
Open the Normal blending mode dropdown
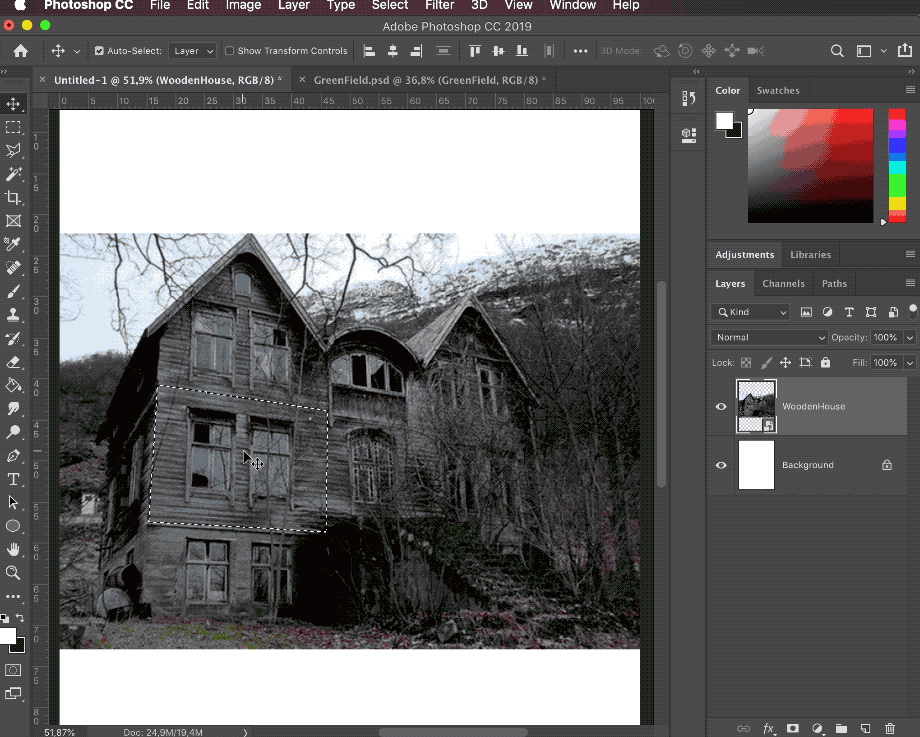tap(769, 338)
